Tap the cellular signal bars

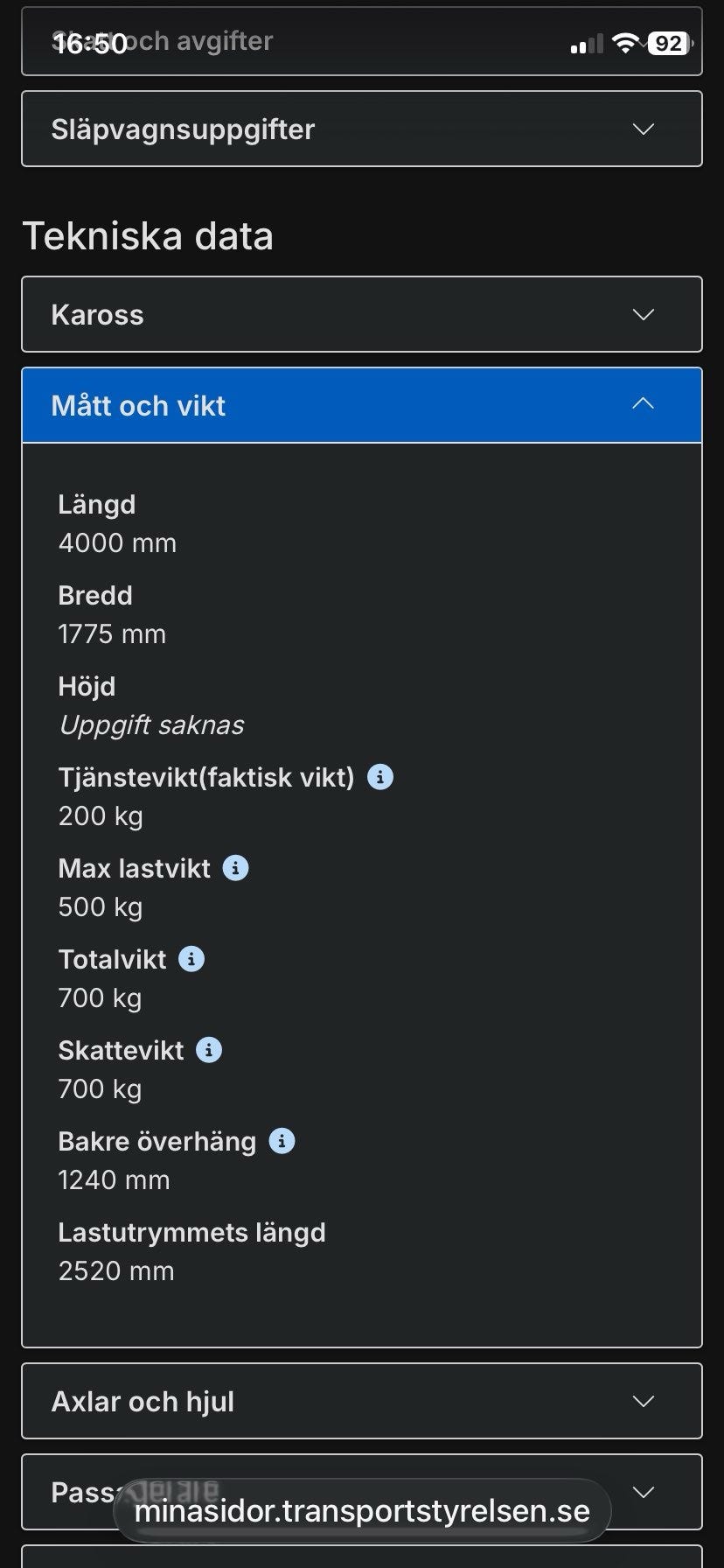587,45
